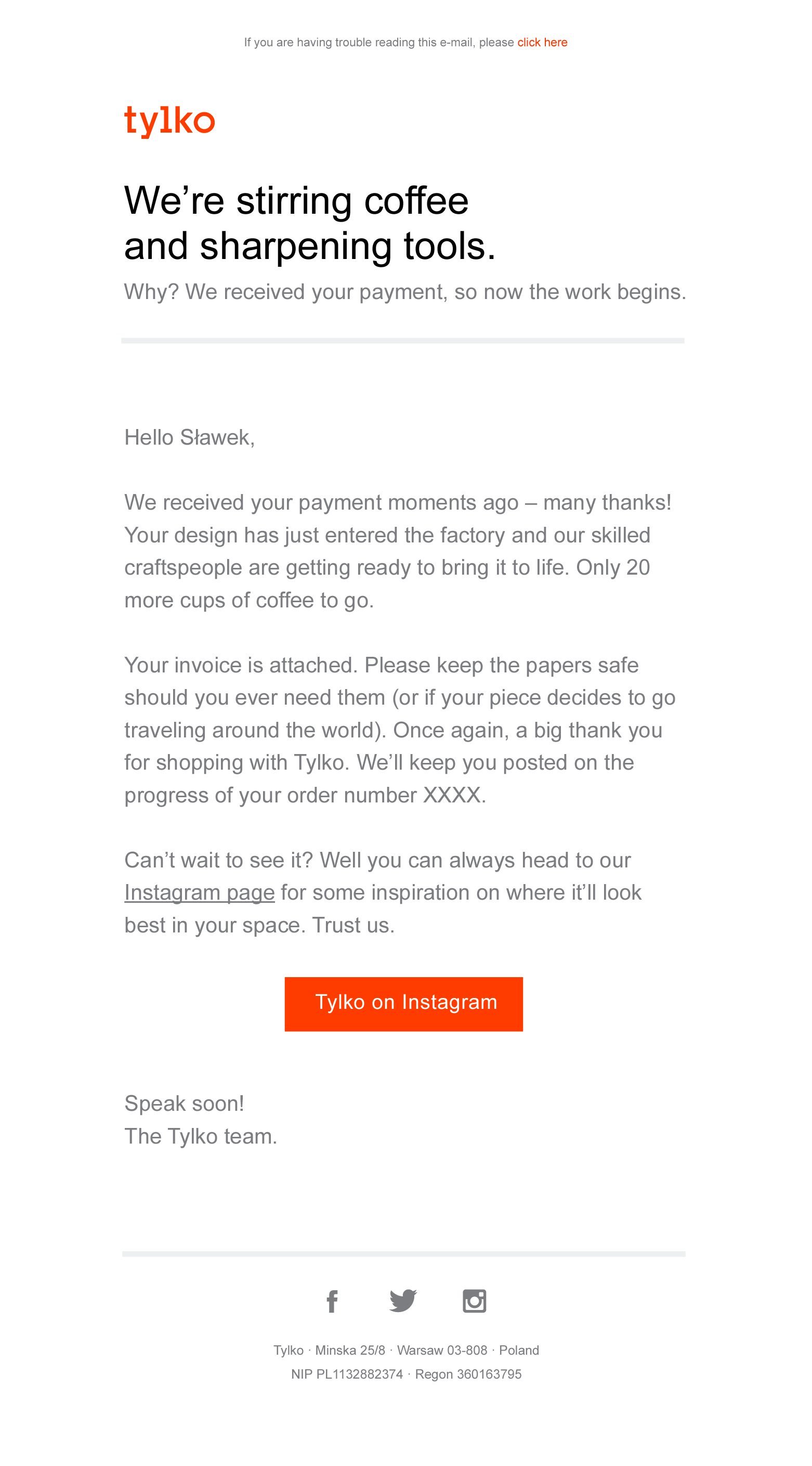Click the "Hello Sławek," greeting
812x1466 pixels.
(190, 438)
